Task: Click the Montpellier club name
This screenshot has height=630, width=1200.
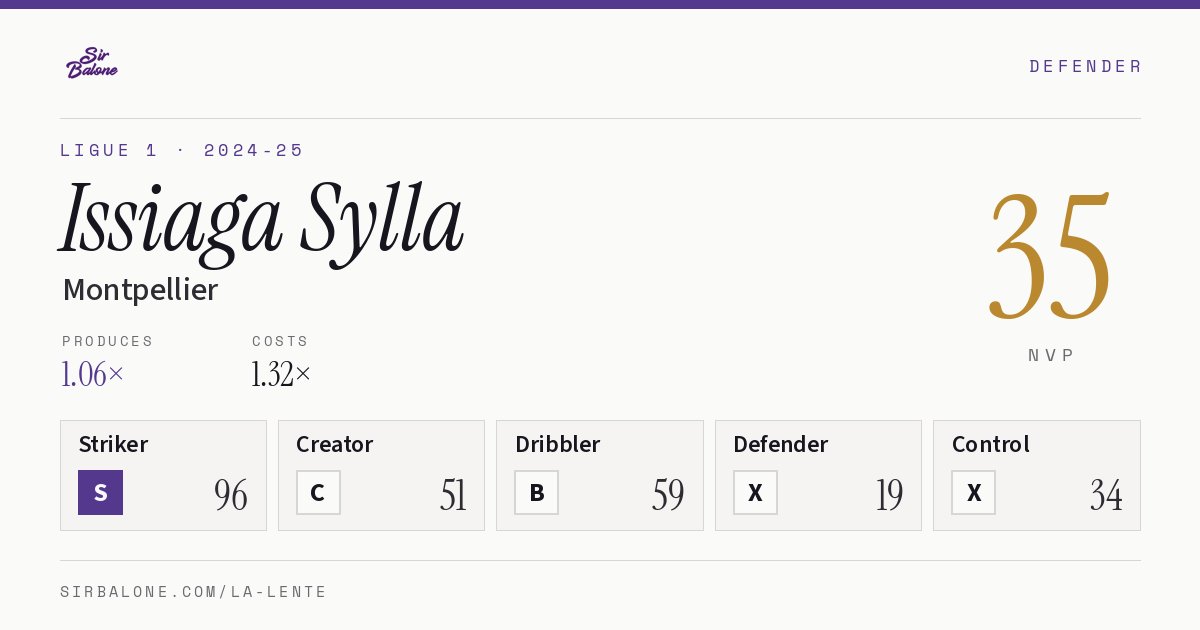Action: pos(140,290)
